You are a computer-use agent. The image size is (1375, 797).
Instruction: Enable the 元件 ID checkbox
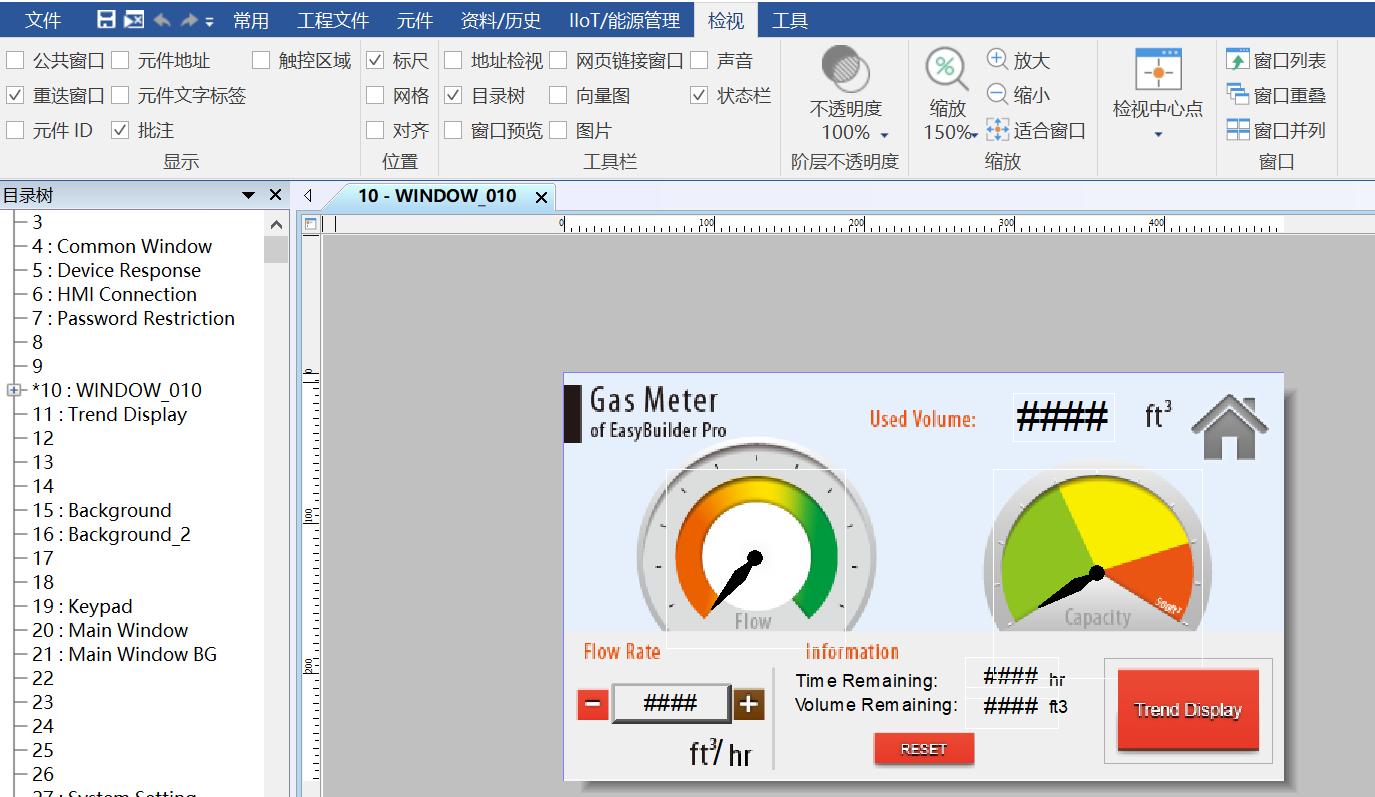[x=15, y=130]
